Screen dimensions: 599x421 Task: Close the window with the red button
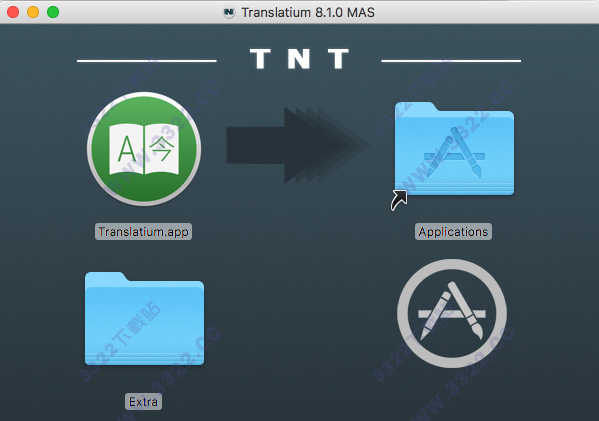[x=13, y=12]
